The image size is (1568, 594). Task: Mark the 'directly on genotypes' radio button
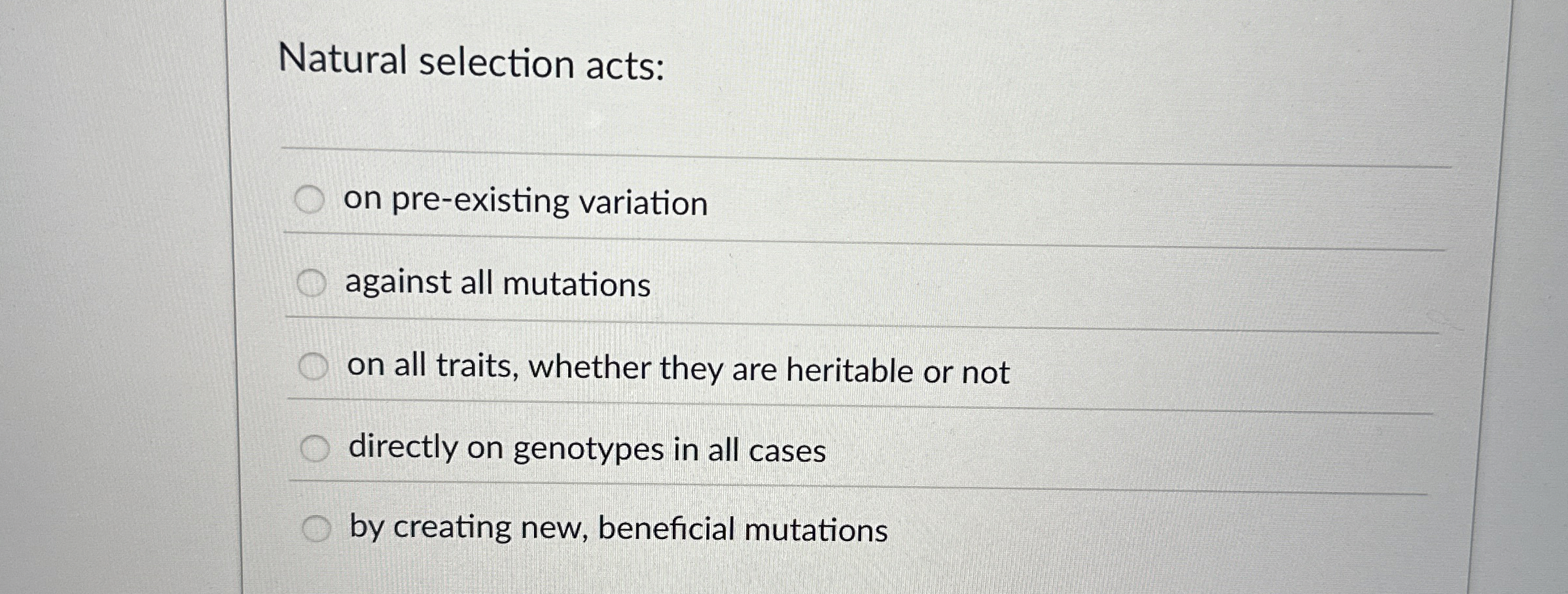coord(315,449)
